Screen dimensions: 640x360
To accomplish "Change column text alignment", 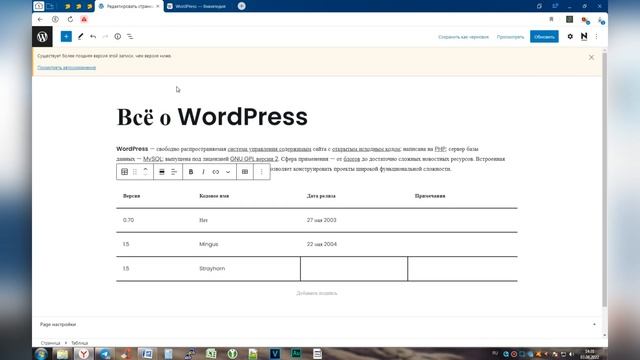I will (174, 172).
